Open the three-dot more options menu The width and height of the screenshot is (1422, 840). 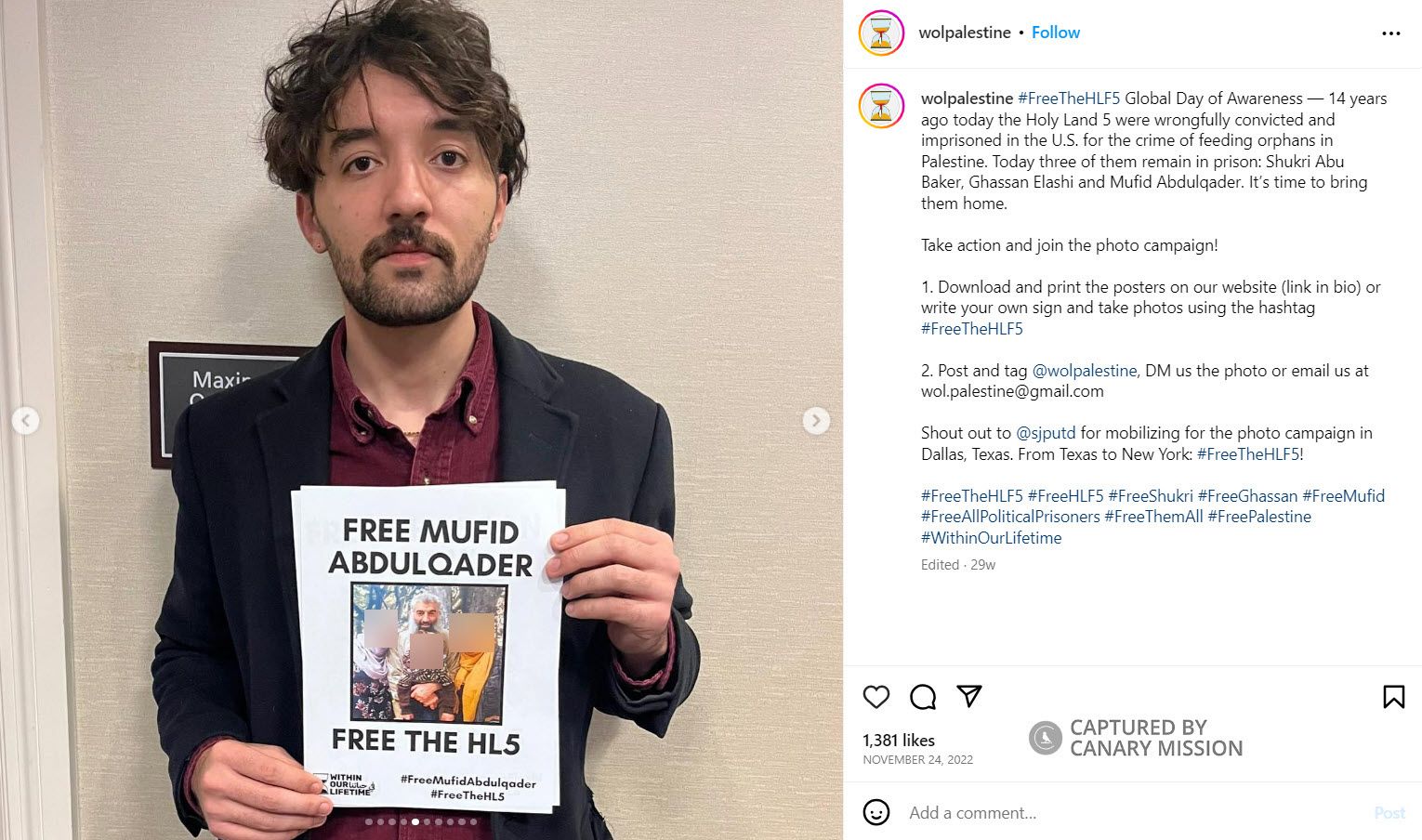tap(1390, 33)
